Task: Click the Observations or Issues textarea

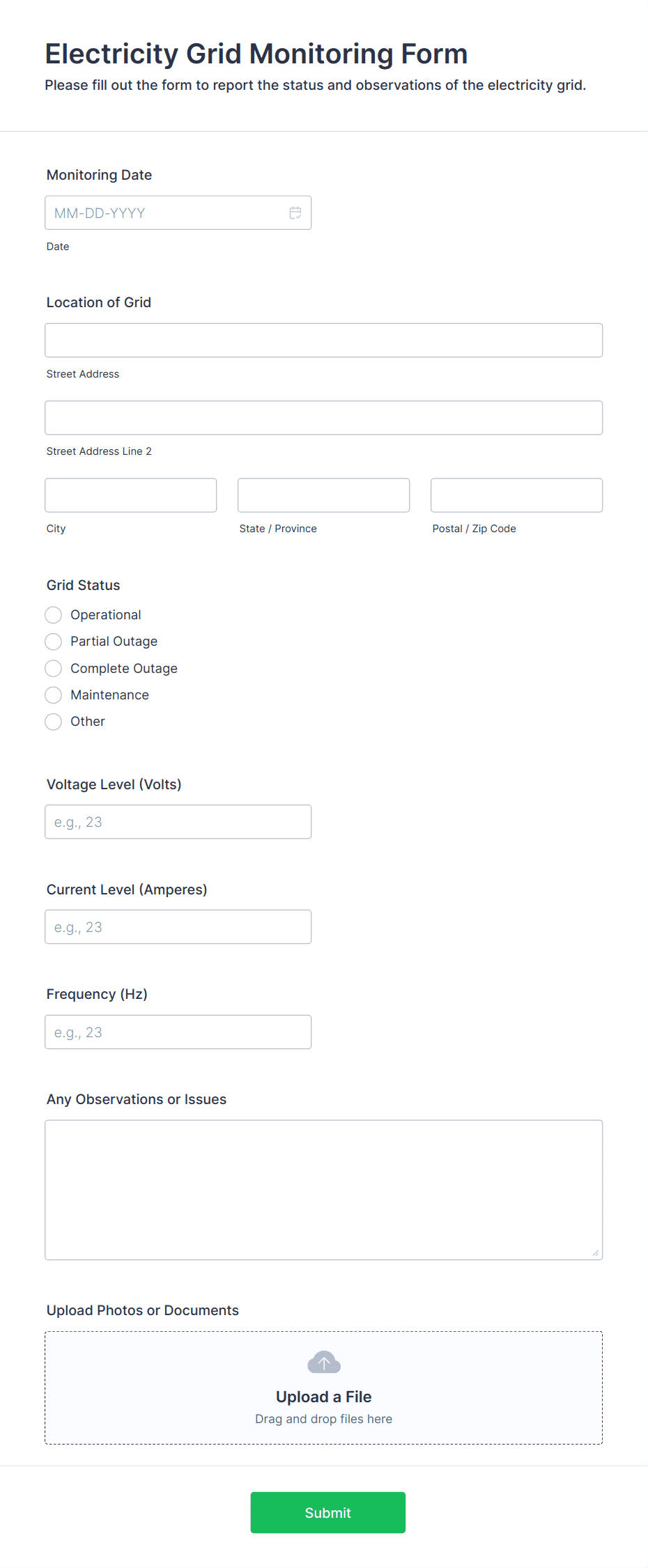Action: click(324, 1190)
